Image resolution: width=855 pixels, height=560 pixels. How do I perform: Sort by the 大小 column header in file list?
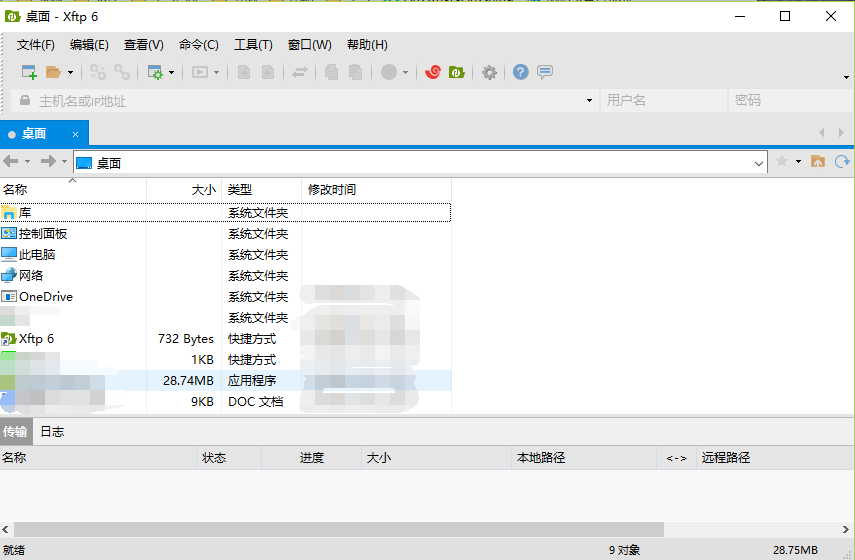pyautogui.click(x=184, y=189)
